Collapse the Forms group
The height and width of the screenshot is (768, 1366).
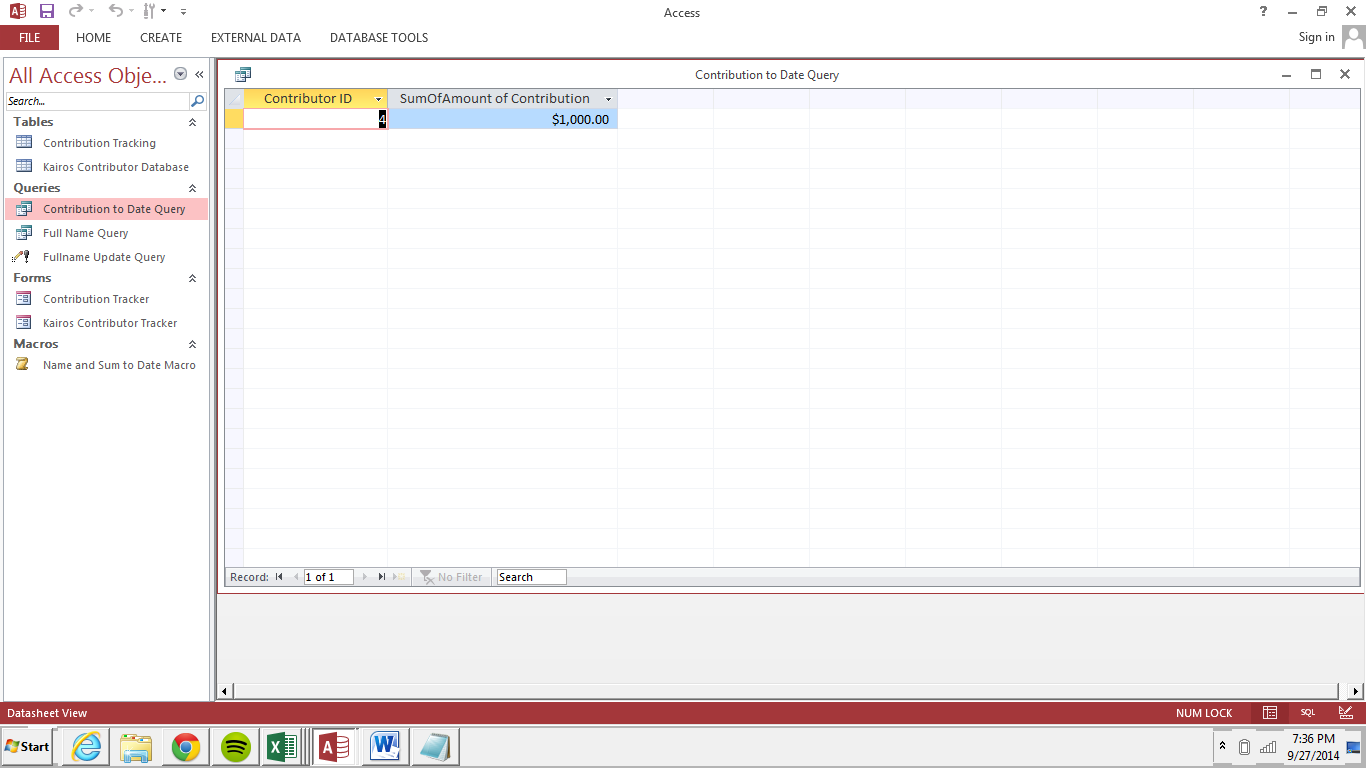(192, 278)
